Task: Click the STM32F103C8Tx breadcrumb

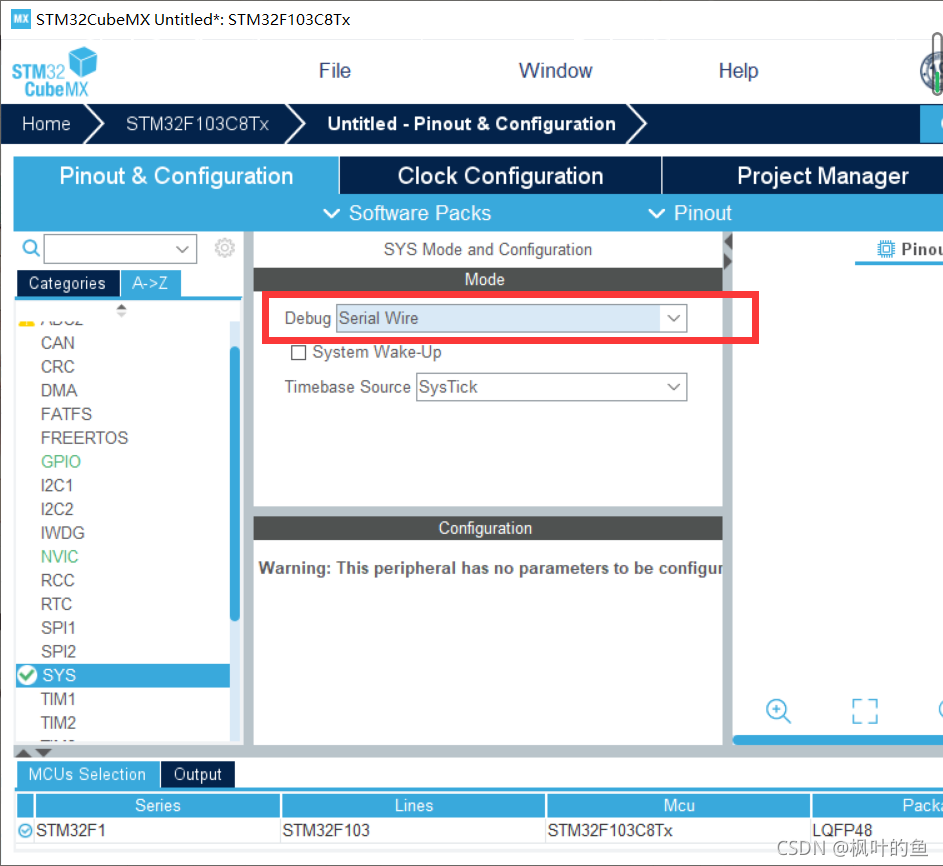Action: [x=197, y=124]
